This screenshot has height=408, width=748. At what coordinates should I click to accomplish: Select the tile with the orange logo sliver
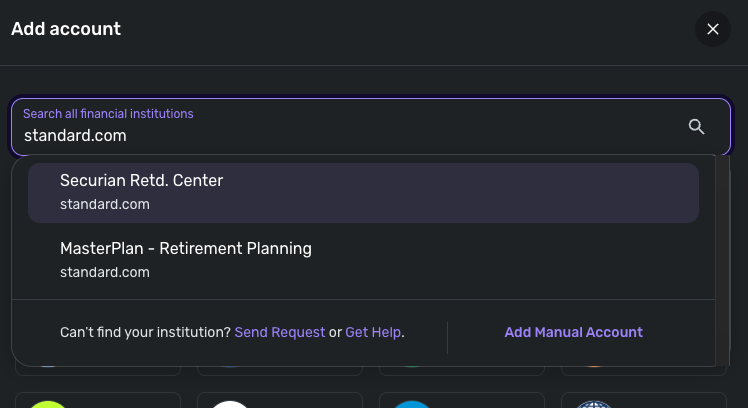point(644,373)
